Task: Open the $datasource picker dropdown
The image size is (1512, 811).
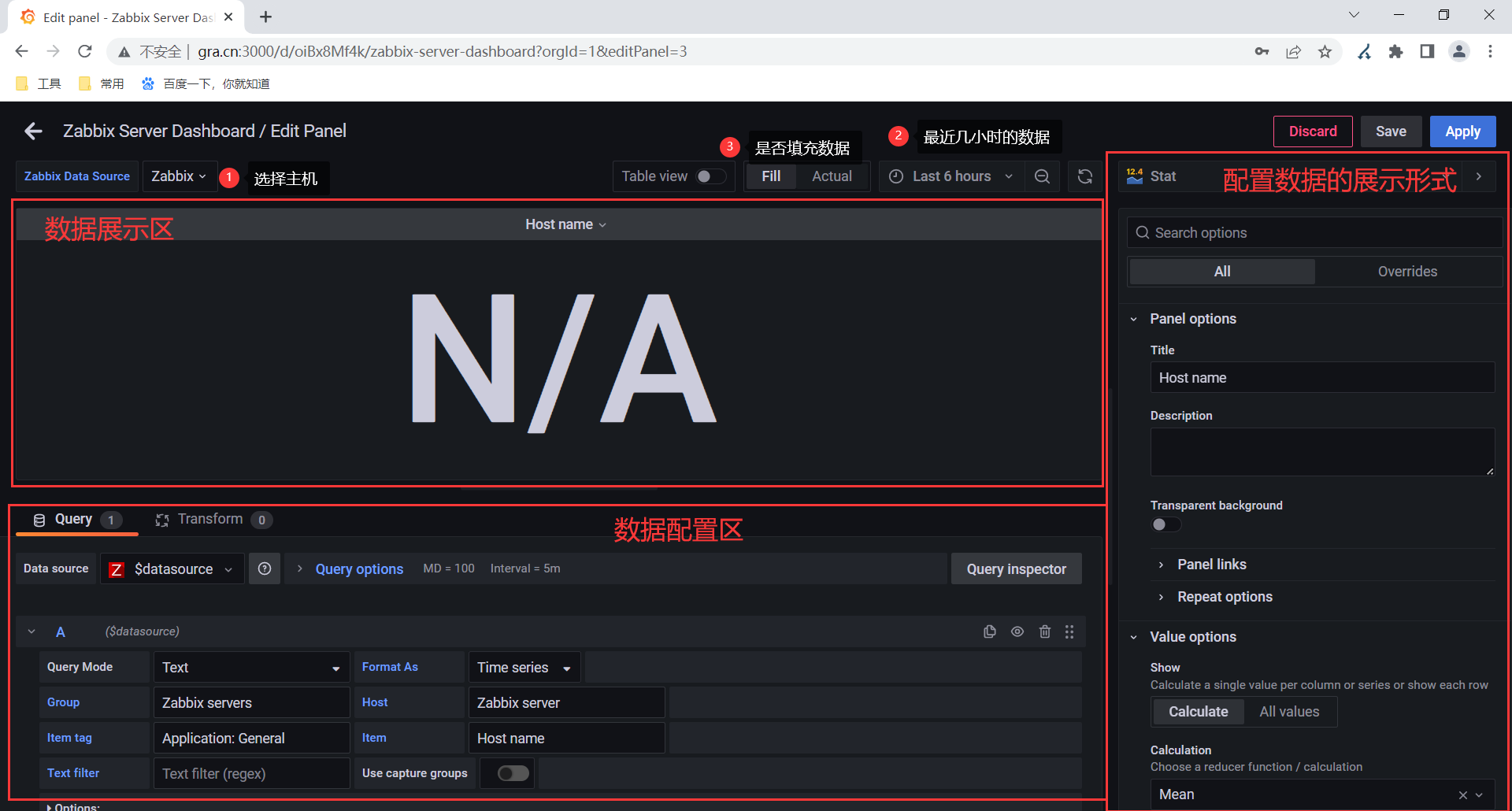Action: tap(172, 568)
